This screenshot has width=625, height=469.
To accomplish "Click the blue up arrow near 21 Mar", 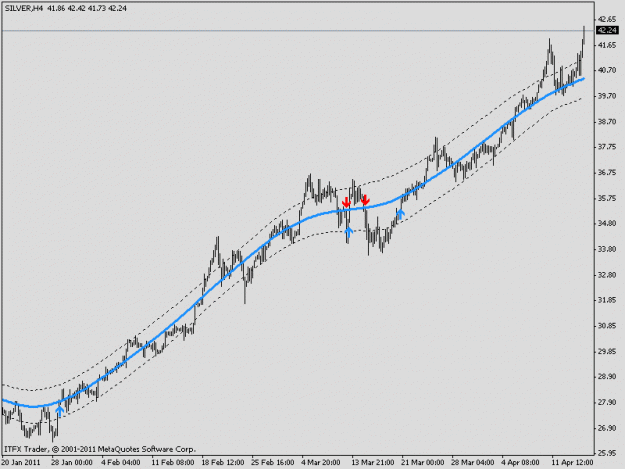I will pyautogui.click(x=401, y=214).
